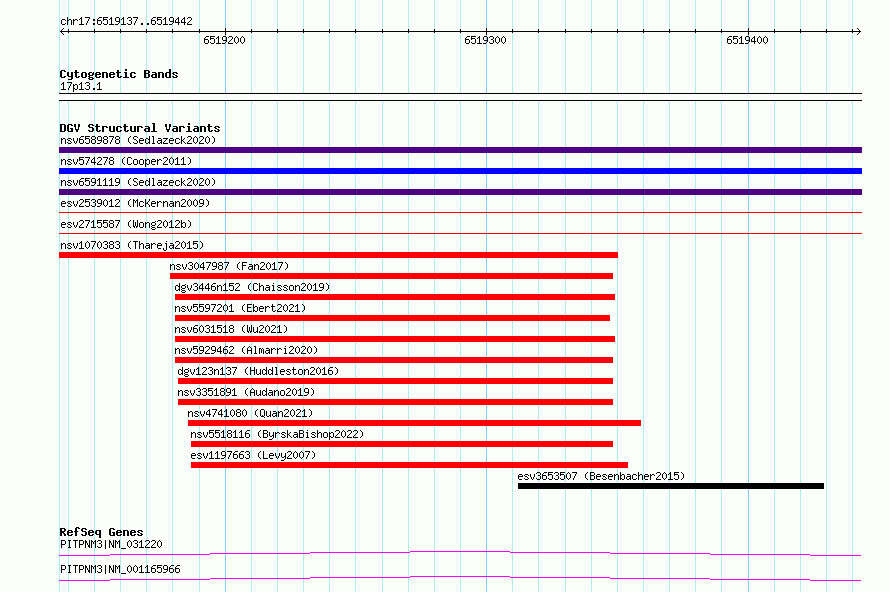Click dgv123n137 (Huddleston2016) label
The height and width of the screenshot is (592, 890).
tap(258, 371)
